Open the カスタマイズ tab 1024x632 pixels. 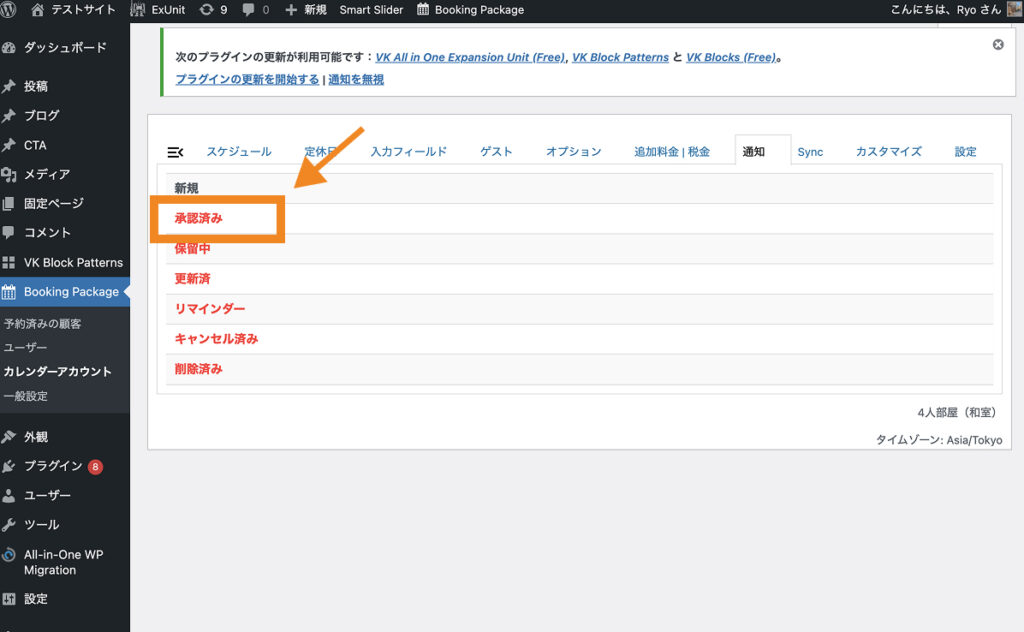click(x=888, y=152)
